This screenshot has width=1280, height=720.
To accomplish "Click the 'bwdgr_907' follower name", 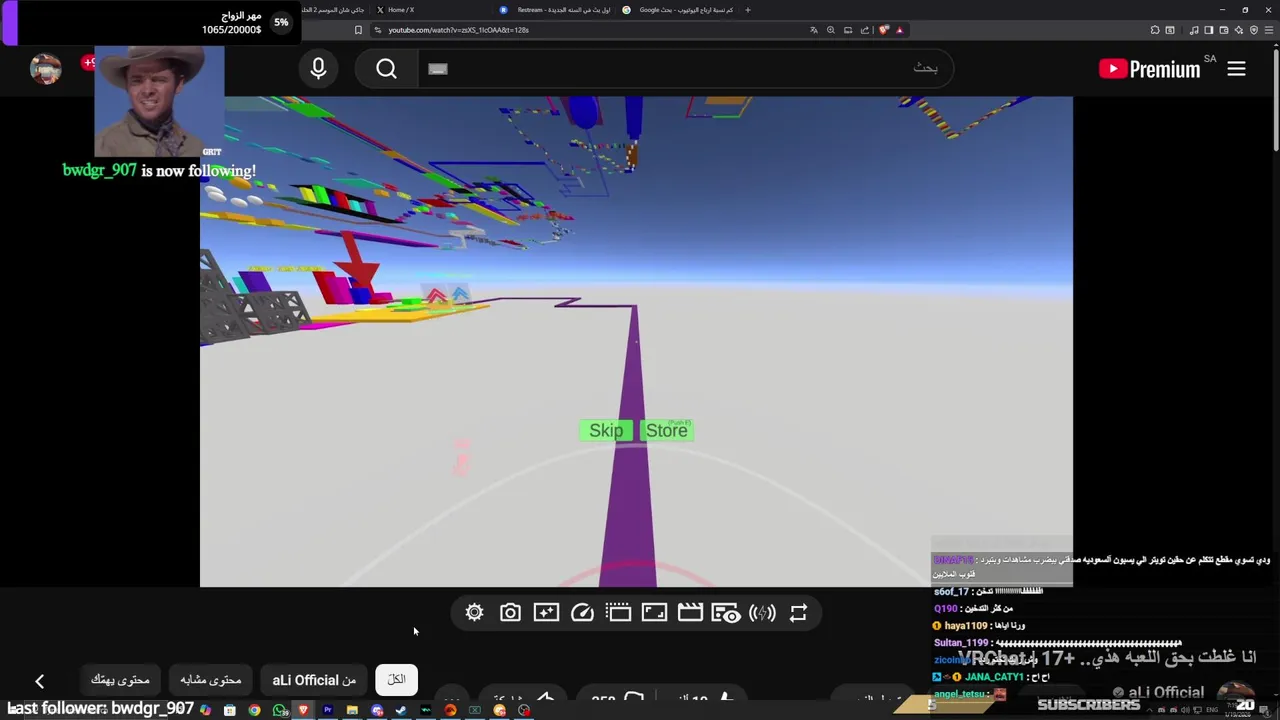I will pos(99,171).
